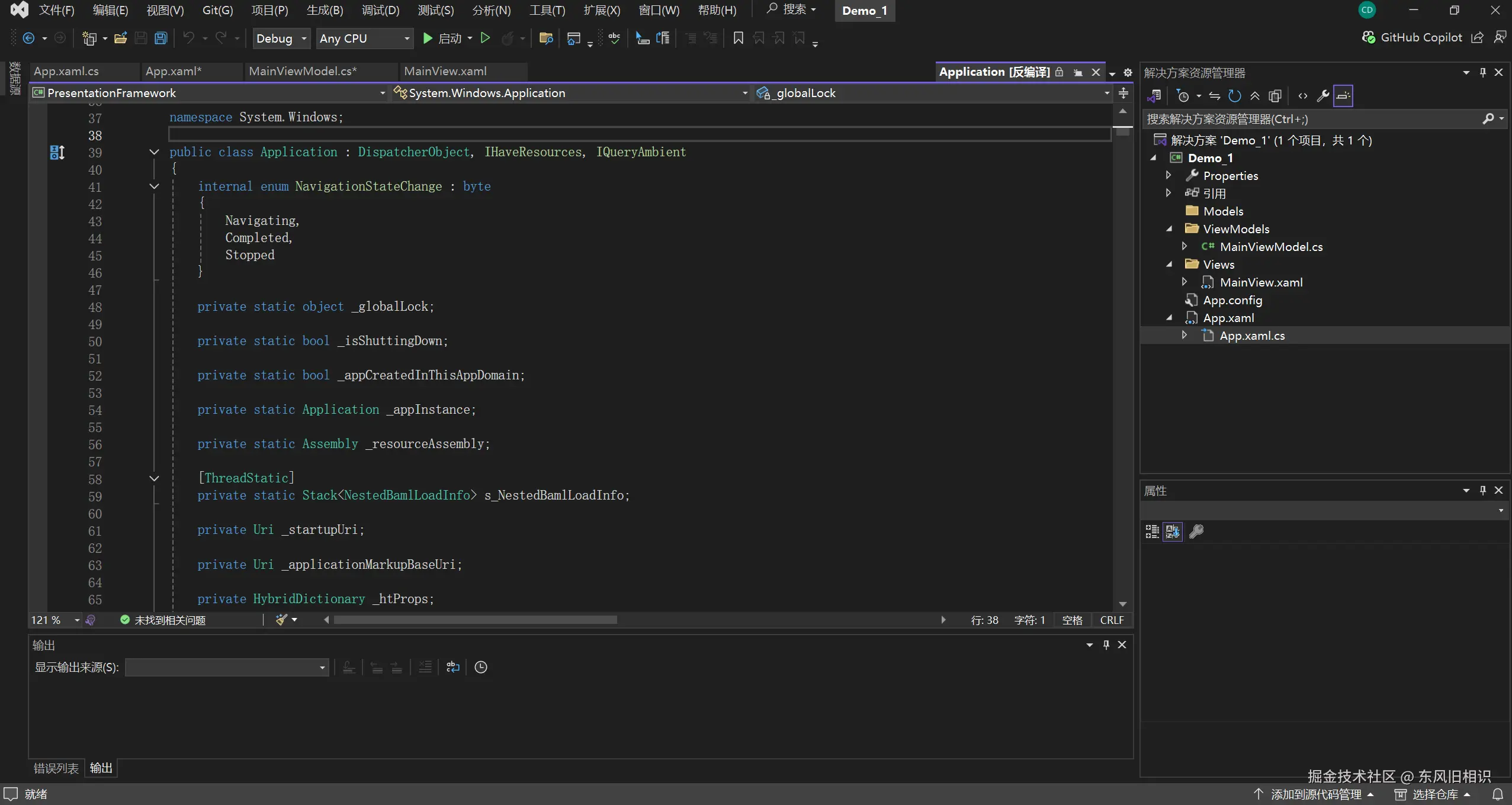Toggle alphabetical sort in Properties panel
The width and height of the screenshot is (1512, 805).
tap(1173, 532)
